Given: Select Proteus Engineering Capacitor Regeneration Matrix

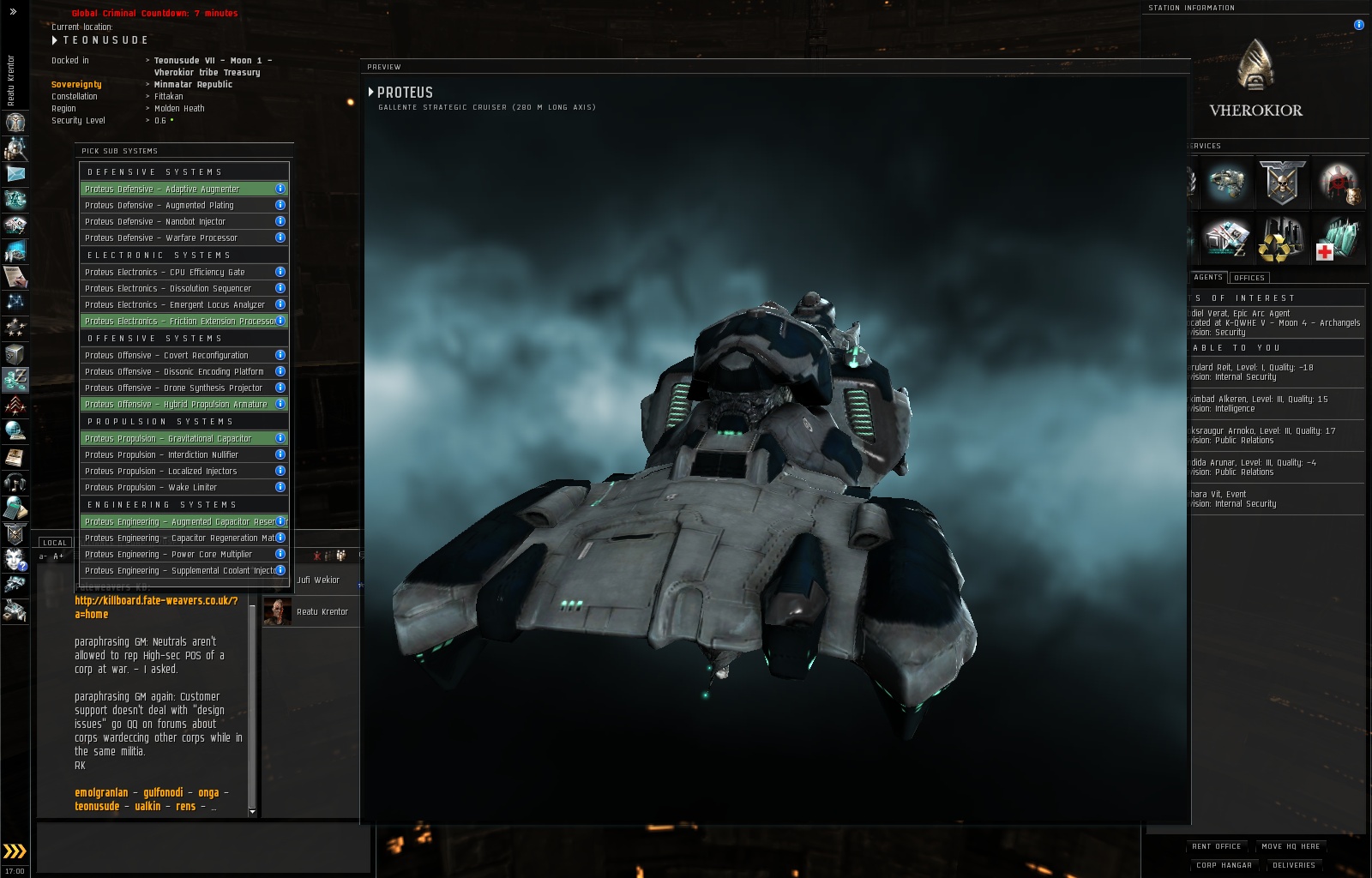Looking at the screenshot, I should click(184, 538).
